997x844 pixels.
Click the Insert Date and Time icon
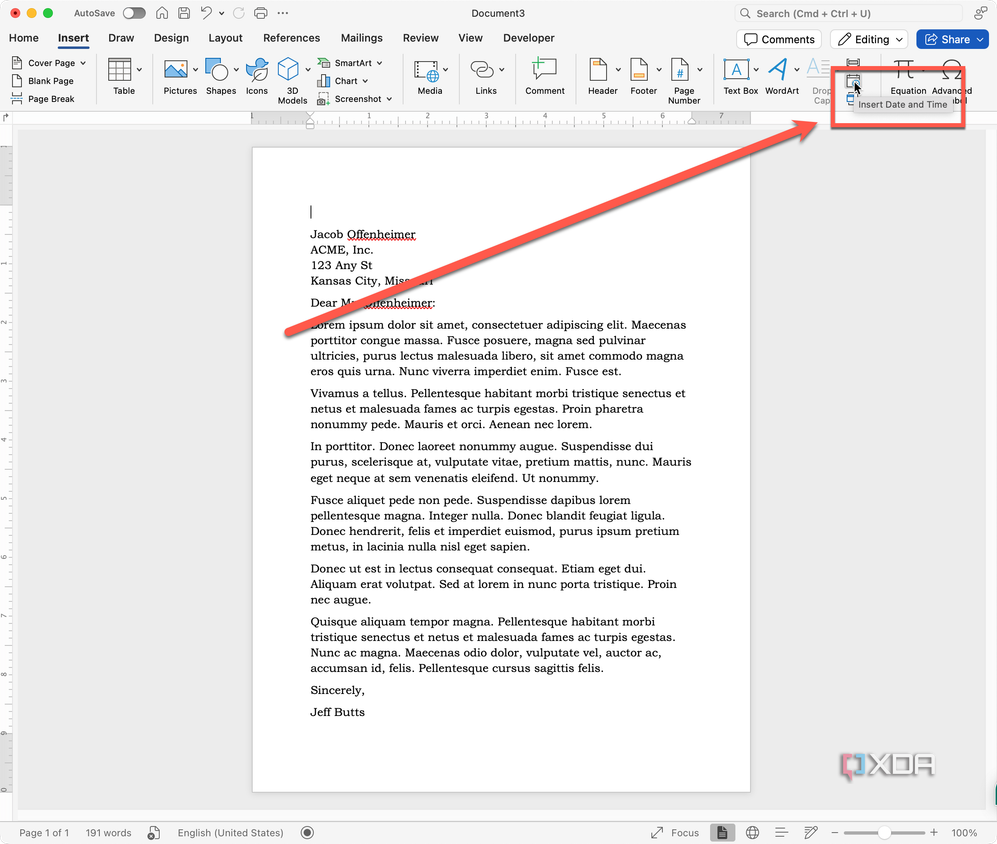(853, 81)
